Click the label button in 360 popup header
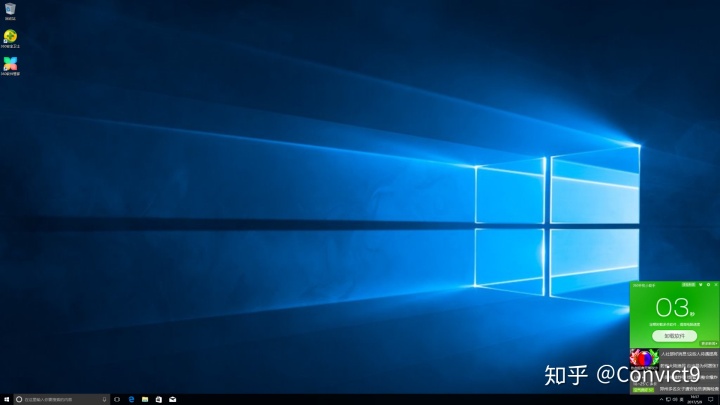This screenshot has height=405, width=720. (688, 285)
